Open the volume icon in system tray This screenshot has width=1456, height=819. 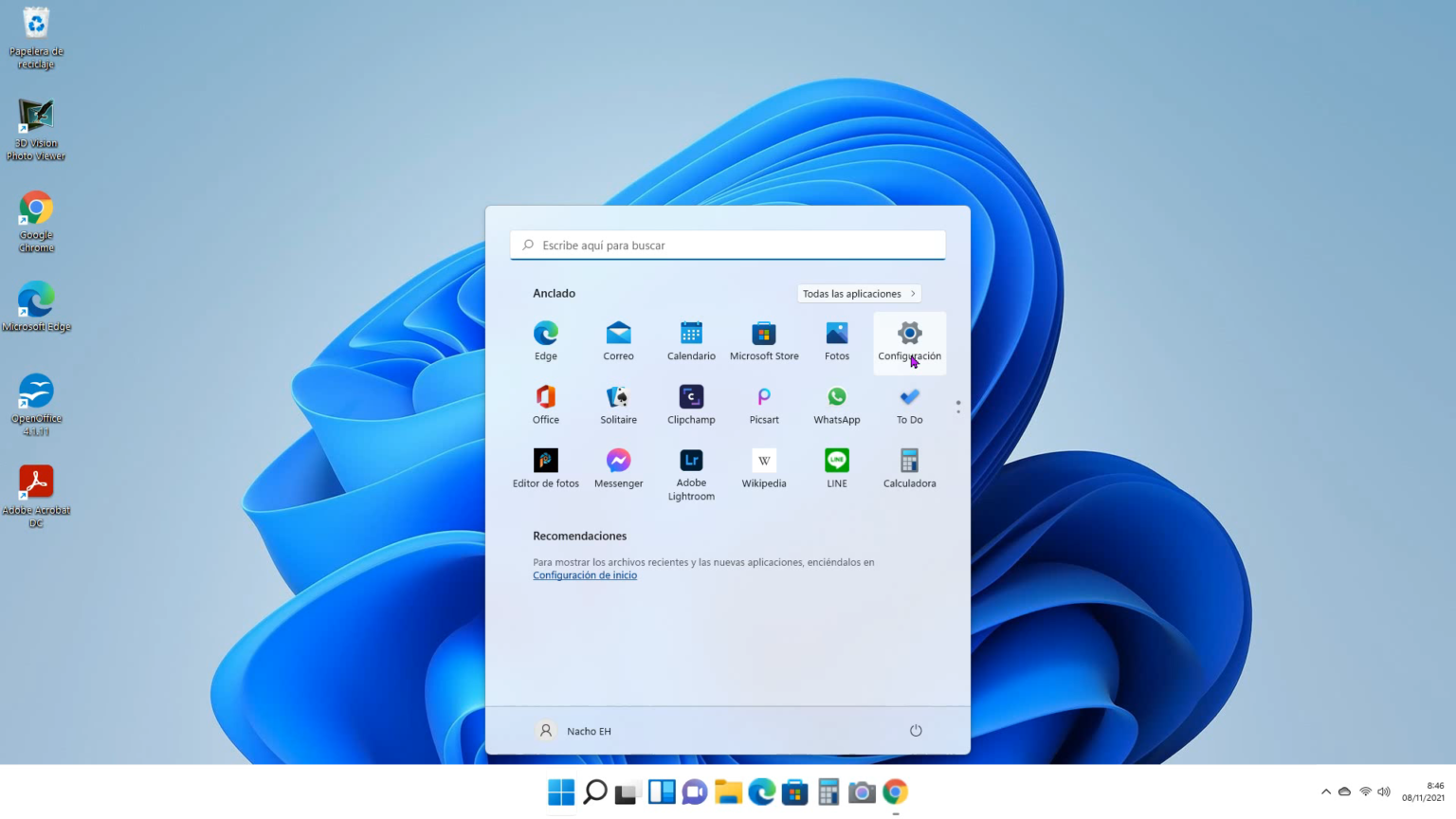1383,792
